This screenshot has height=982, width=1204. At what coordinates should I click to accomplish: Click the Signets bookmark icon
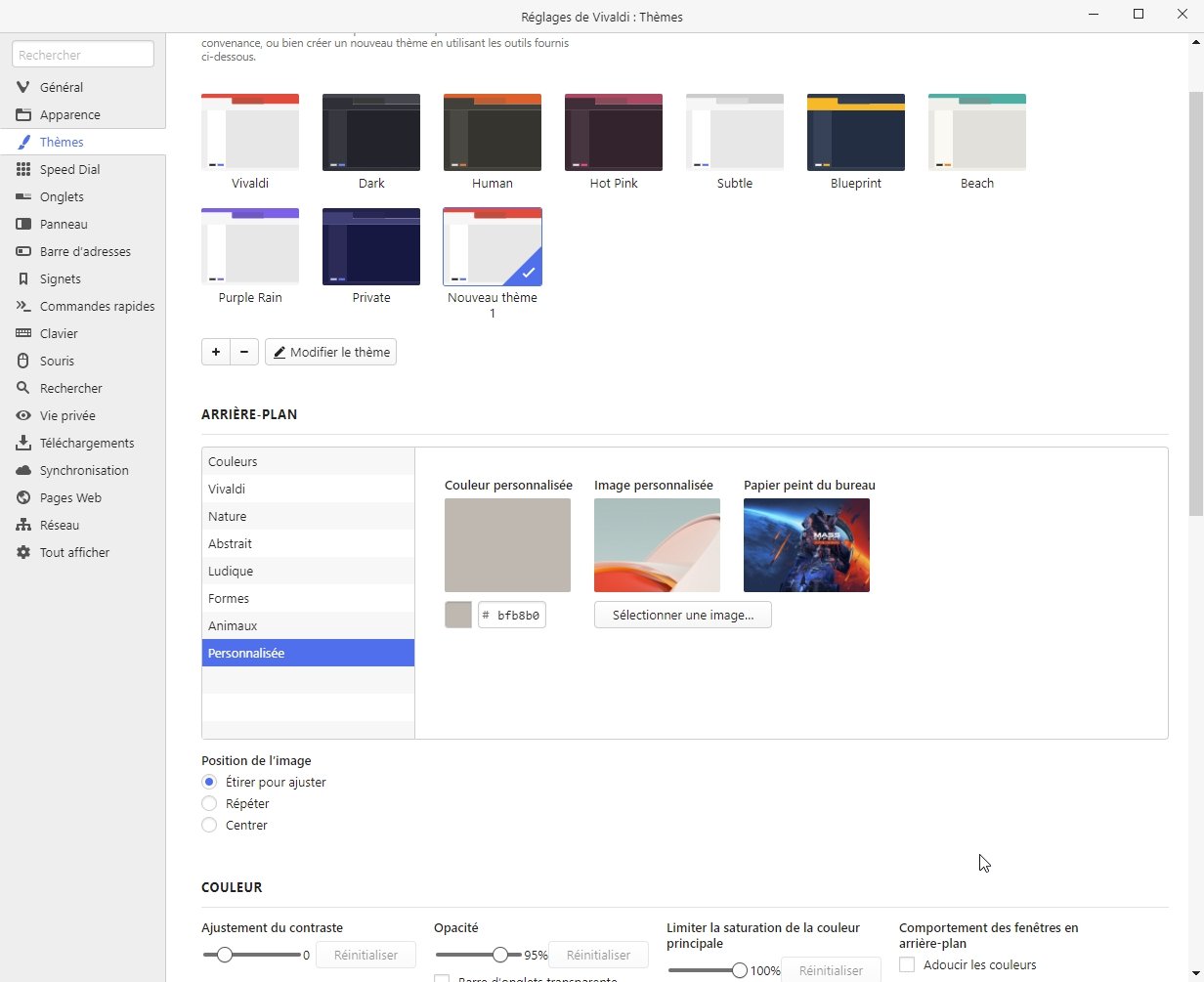(23, 278)
